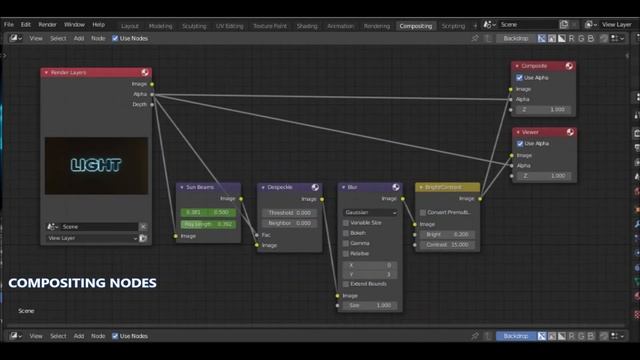Collapse the Viewer node
Viewport: 640px width, 360px height.
point(518,132)
